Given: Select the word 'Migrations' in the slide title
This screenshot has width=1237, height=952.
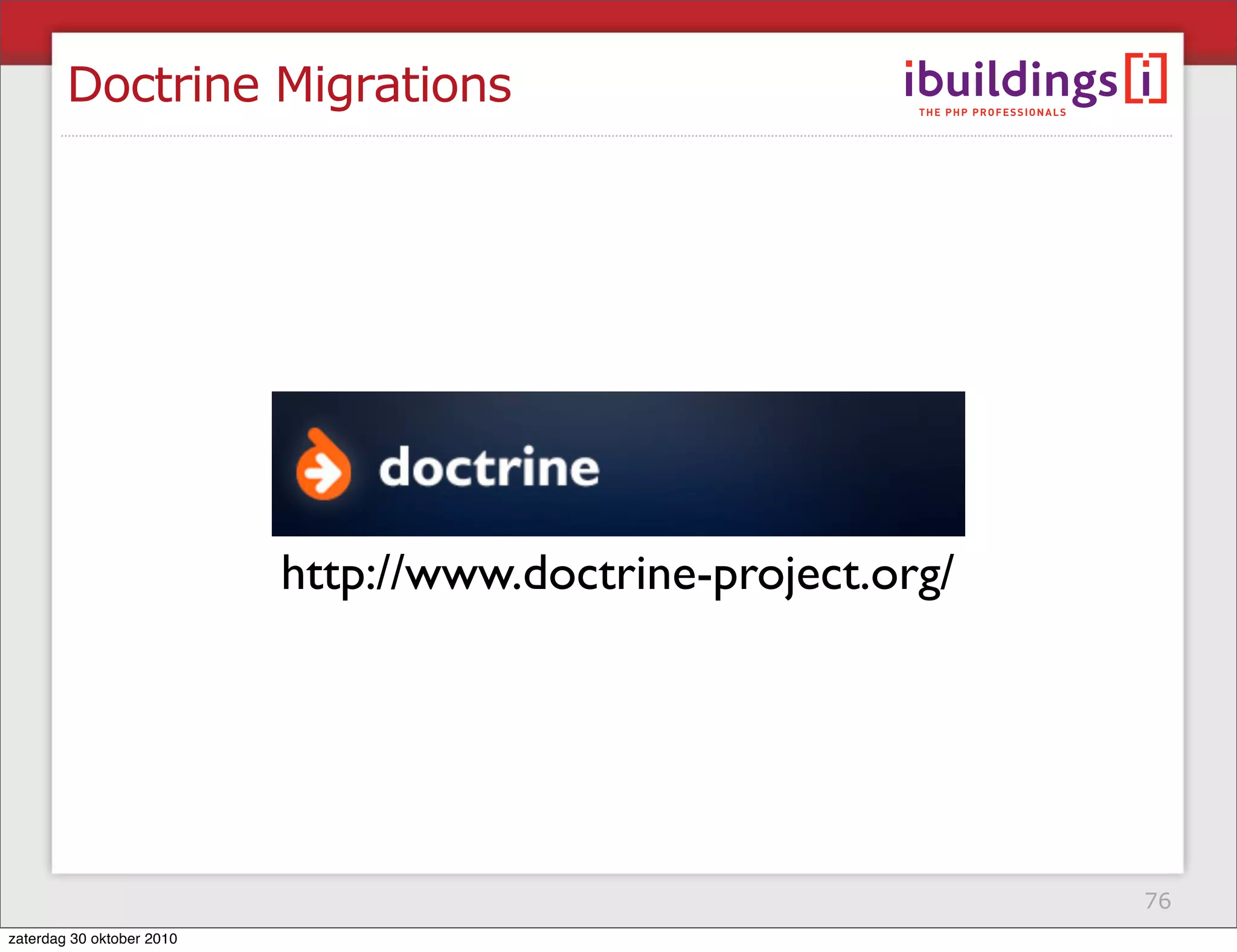Looking at the screenshot, I should click(x=393, y=85).
